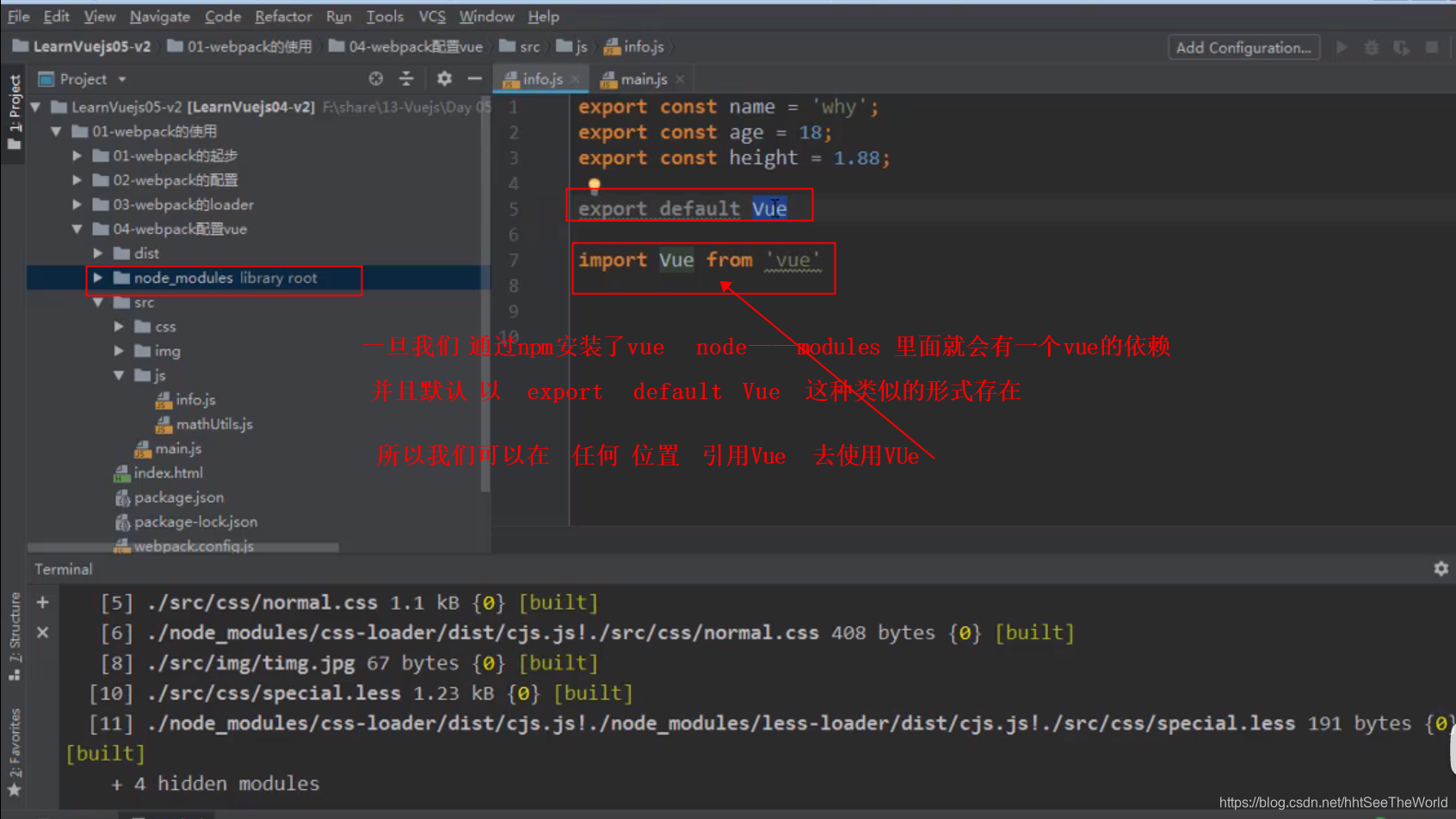This screenshot has height=819, width=1456.
Task: Click LearnVuejs05-v2 breadcrumb
Action: [x=82, y=46]
